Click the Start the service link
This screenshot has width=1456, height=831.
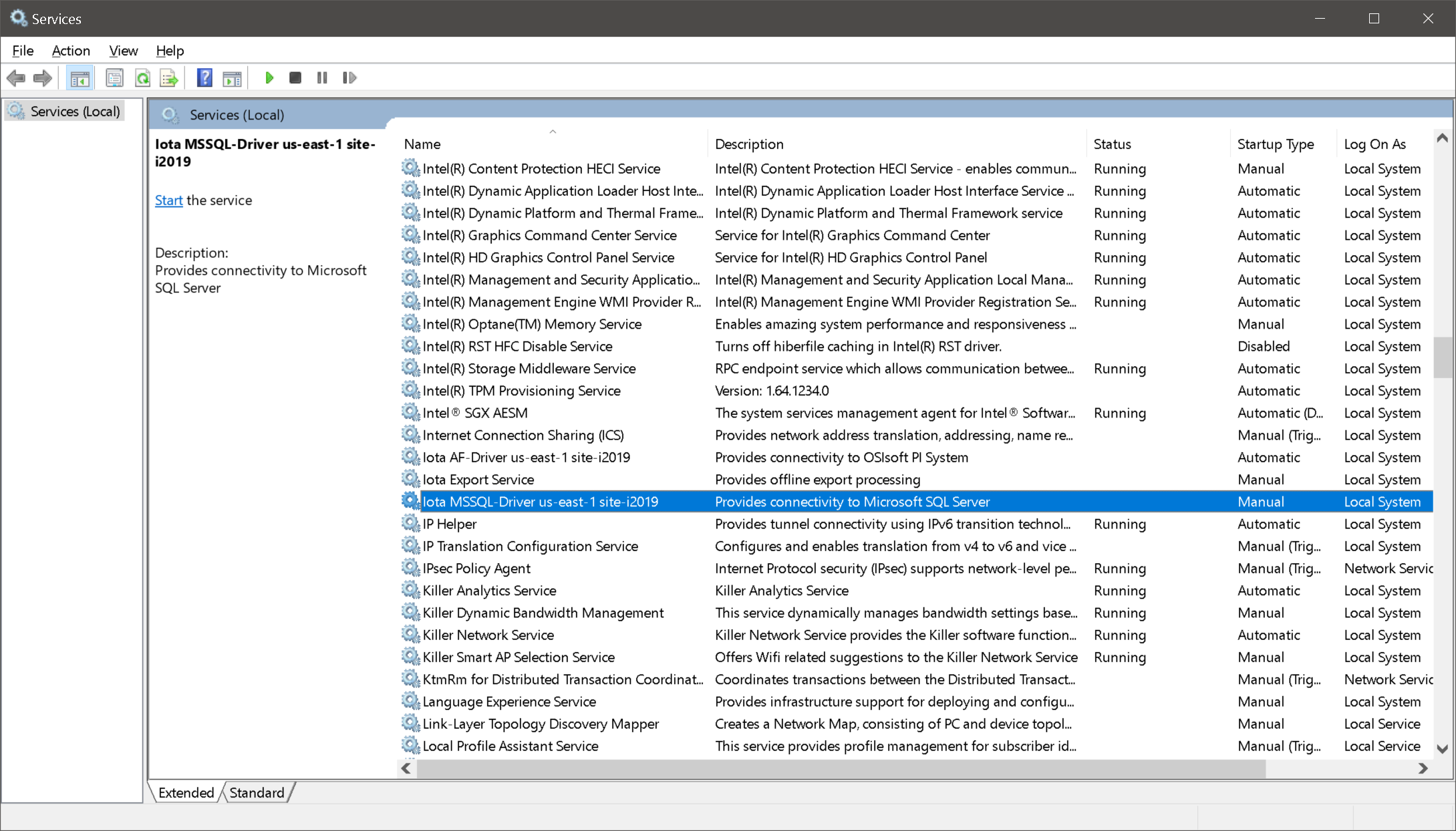point(168,200)
